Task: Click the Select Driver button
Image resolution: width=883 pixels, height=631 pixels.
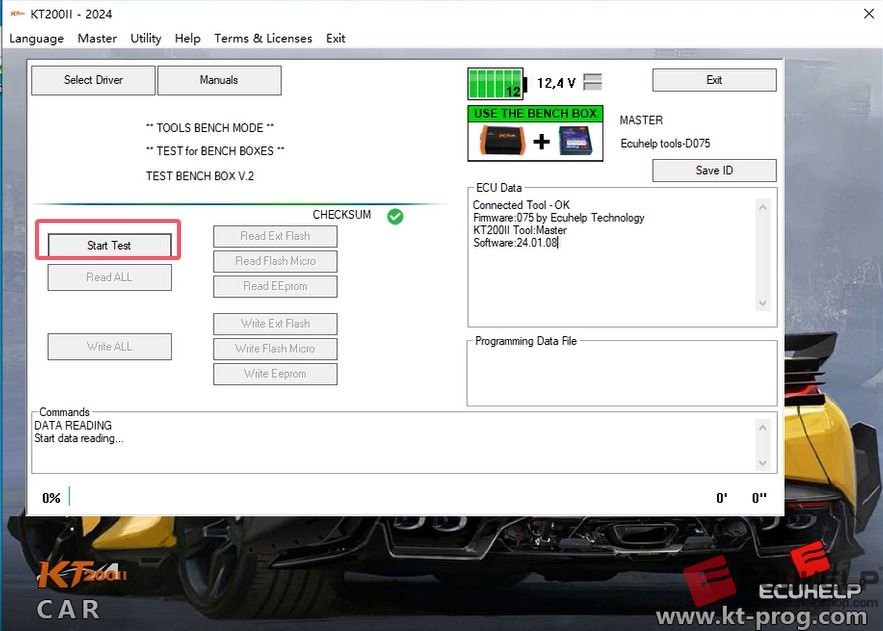Action: 93,80
